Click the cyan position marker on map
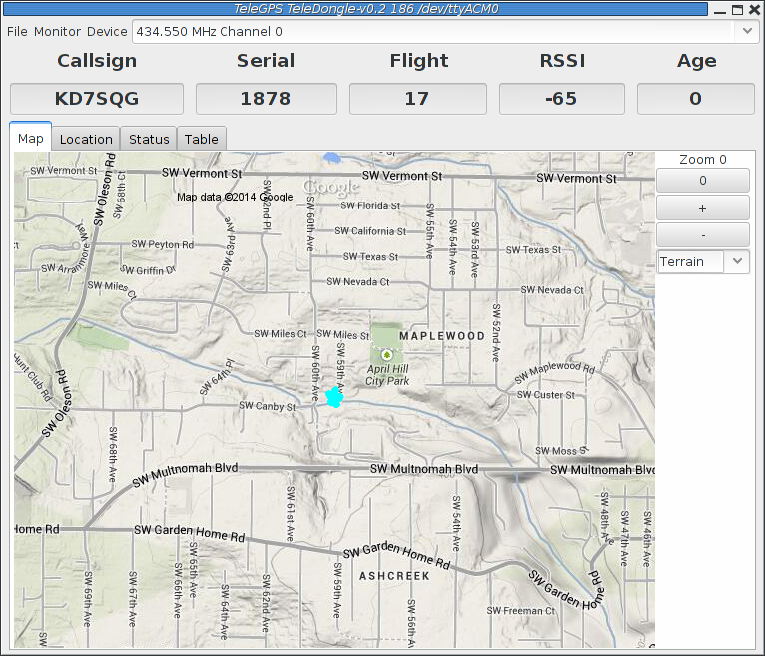The height and width of the screenshot is (656, 765). [x=334, y=398]
